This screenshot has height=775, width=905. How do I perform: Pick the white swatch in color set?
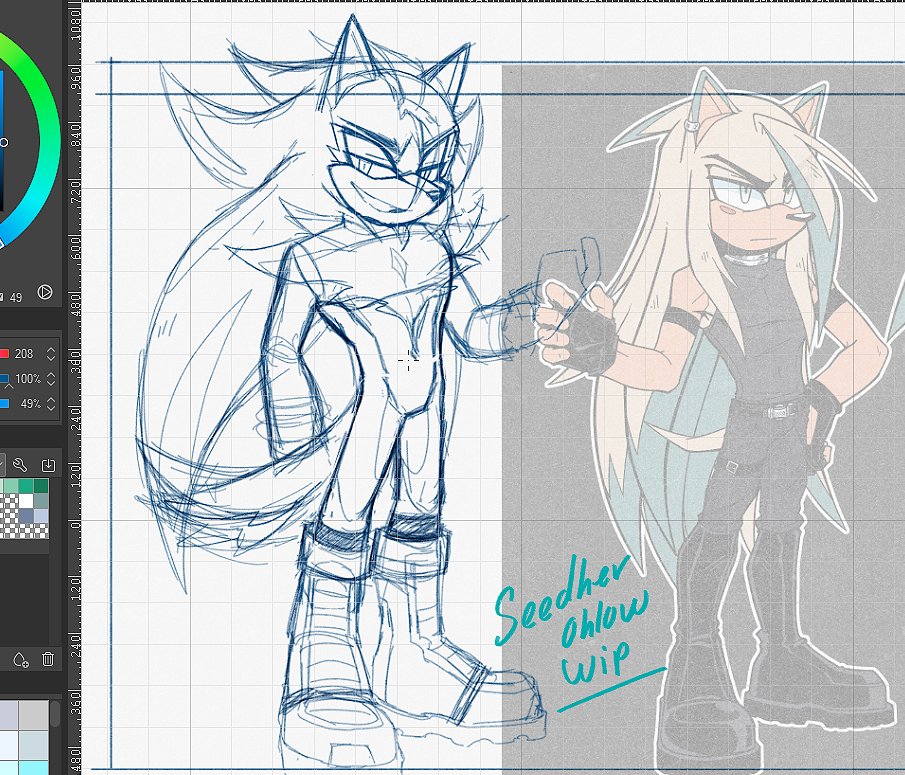pyautogui.click(x=26, y=501)
